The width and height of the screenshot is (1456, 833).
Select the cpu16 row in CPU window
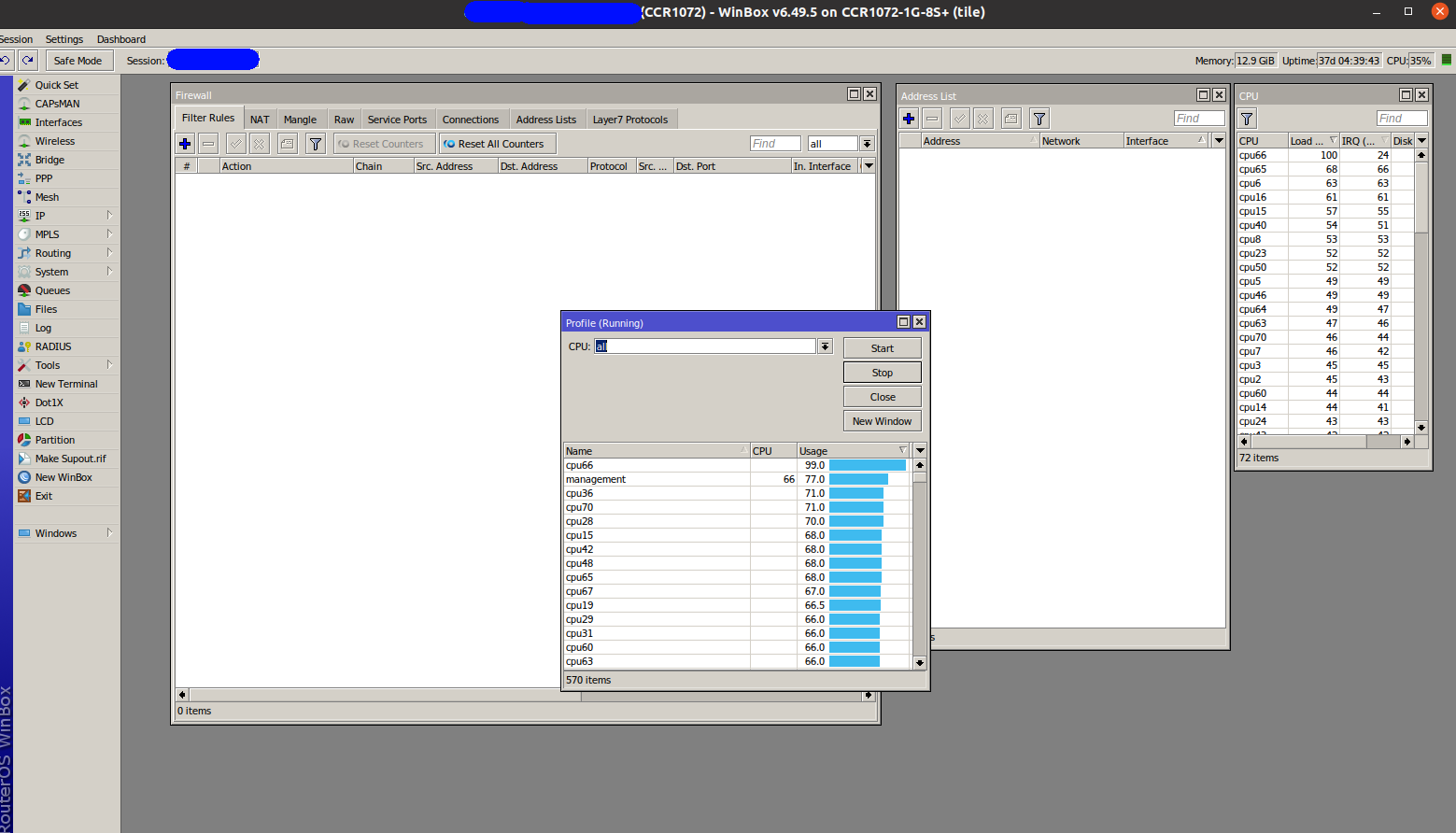(x=1325, y=197)
